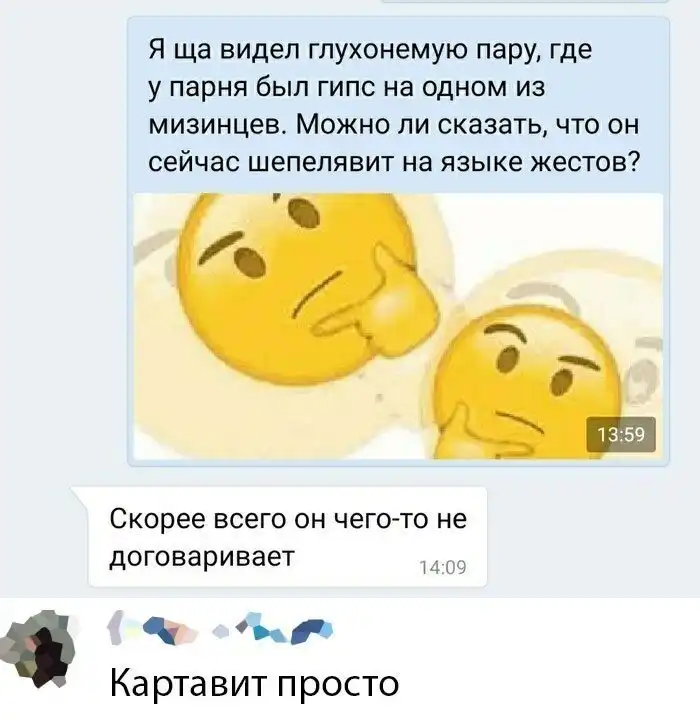The width and height of the screenshot is (700, 722).
Task: Click the line 'у парня был гипс на одном из'
Action: 347,87
